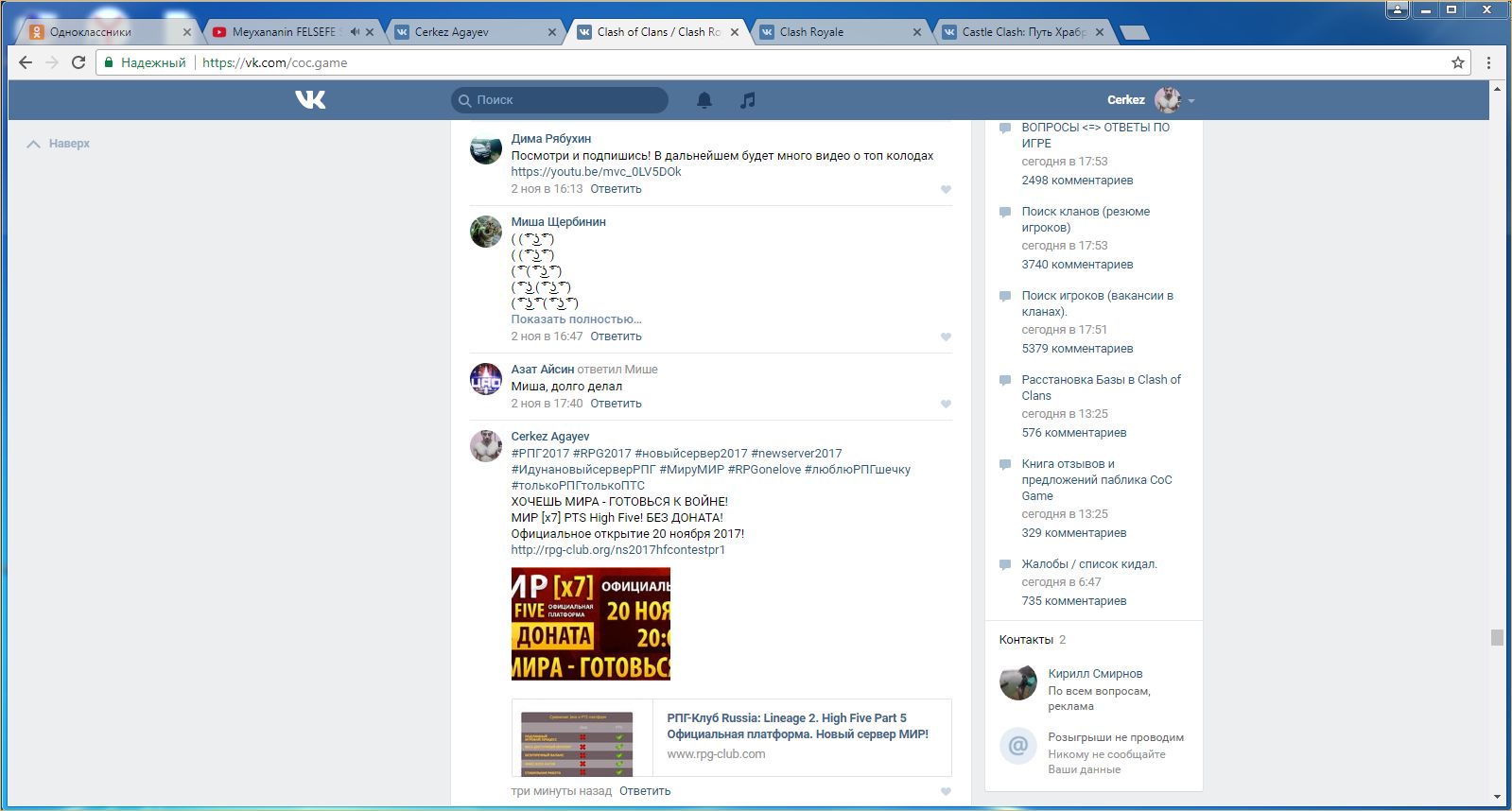The width and height of the screenshot is (1512, 811).
Task: Like Cerkez Agayev's post with the heart
Action: tap(946, 791)
